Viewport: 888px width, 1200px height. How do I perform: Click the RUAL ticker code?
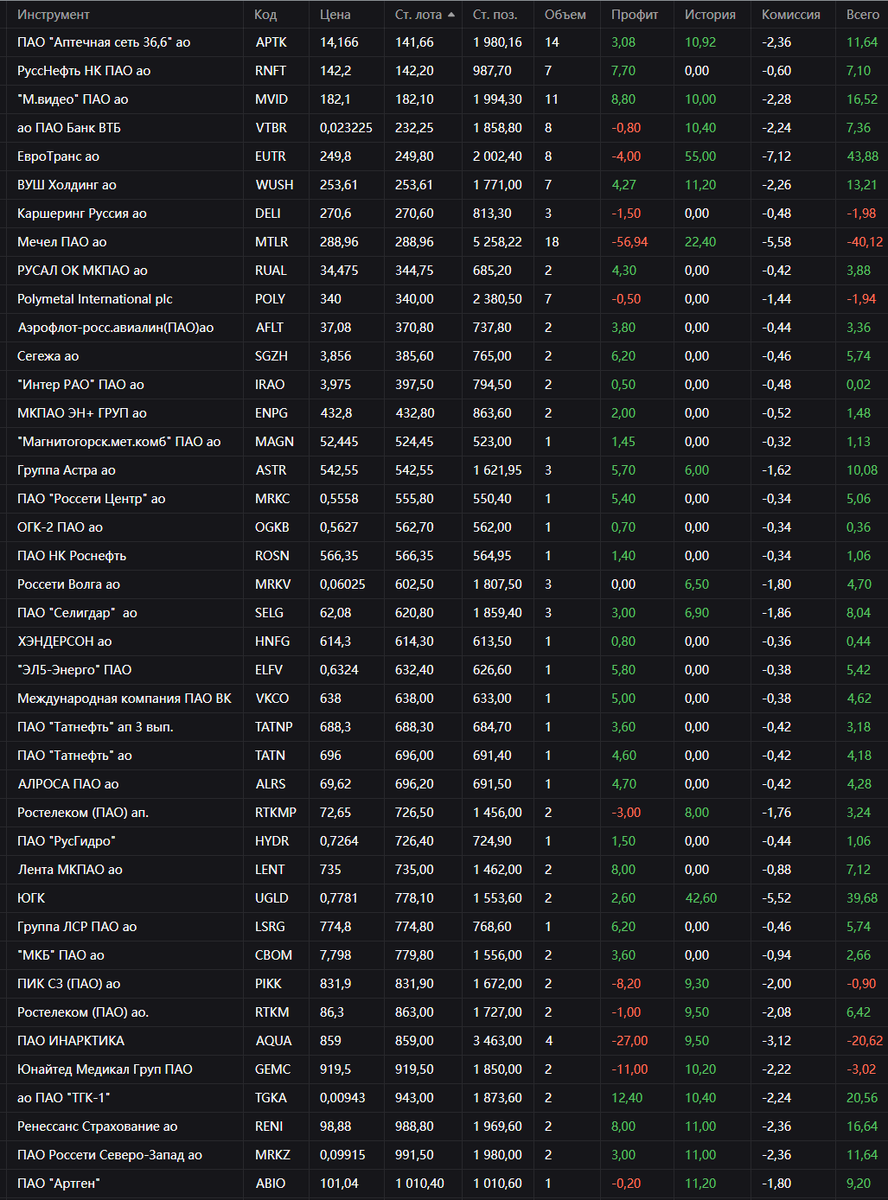point(270,271)
